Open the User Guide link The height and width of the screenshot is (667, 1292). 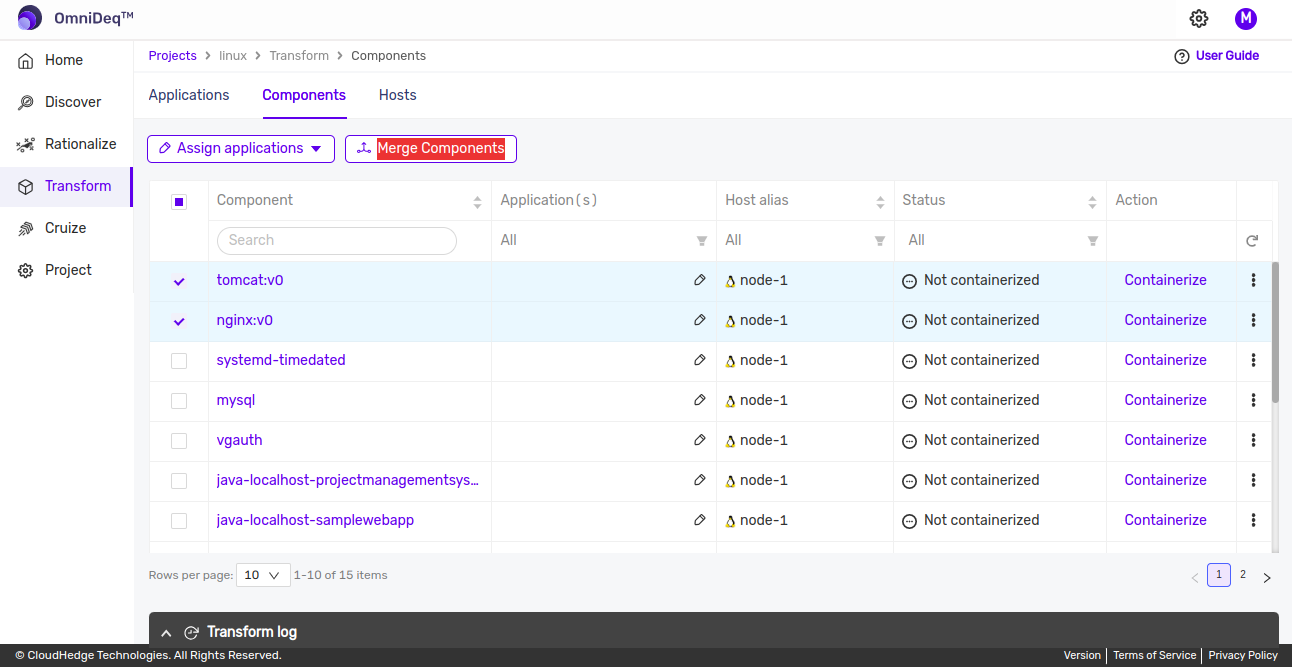point(1217,56)
